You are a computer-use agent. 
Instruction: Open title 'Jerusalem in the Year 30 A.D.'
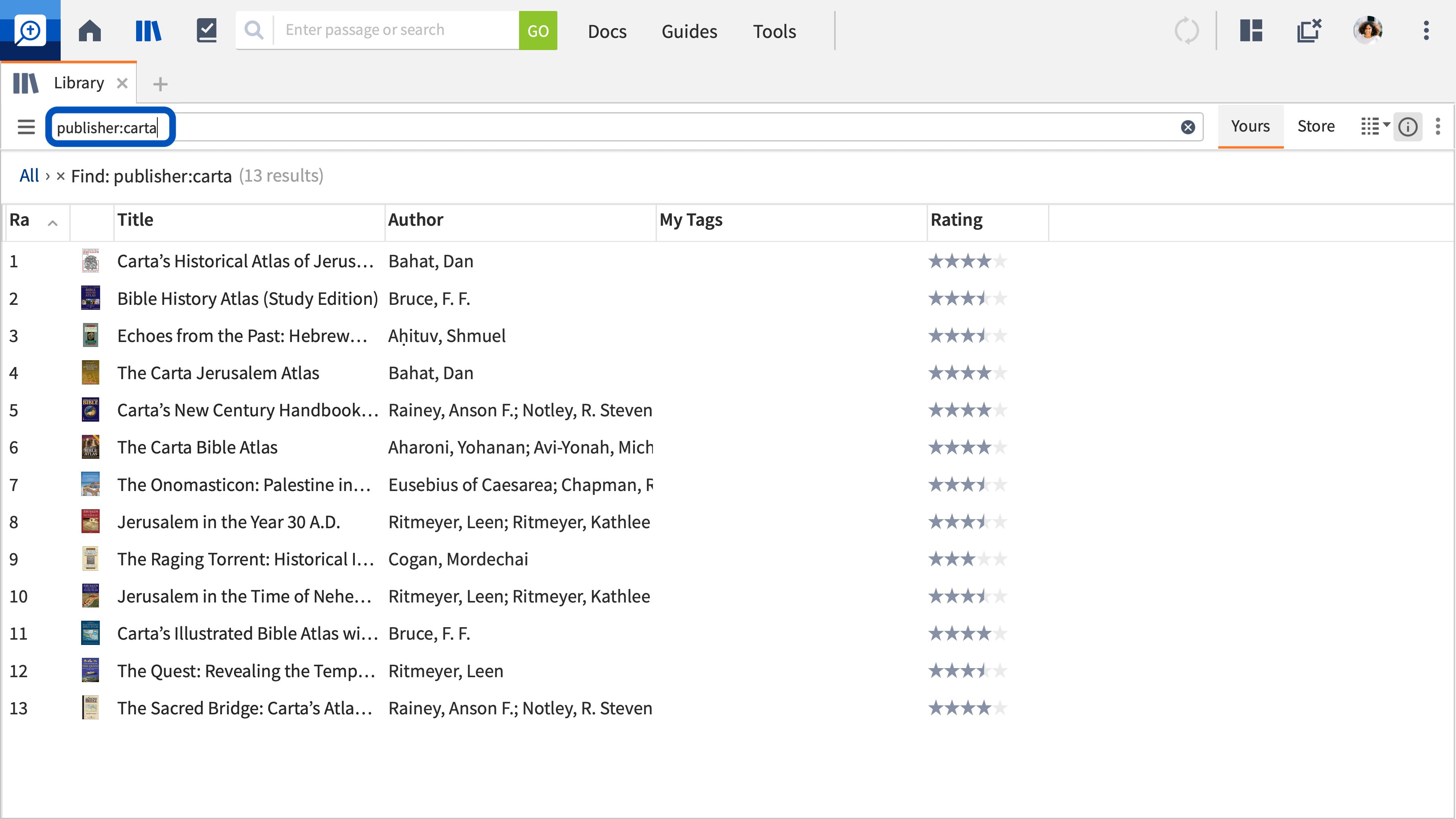(228, 522)
